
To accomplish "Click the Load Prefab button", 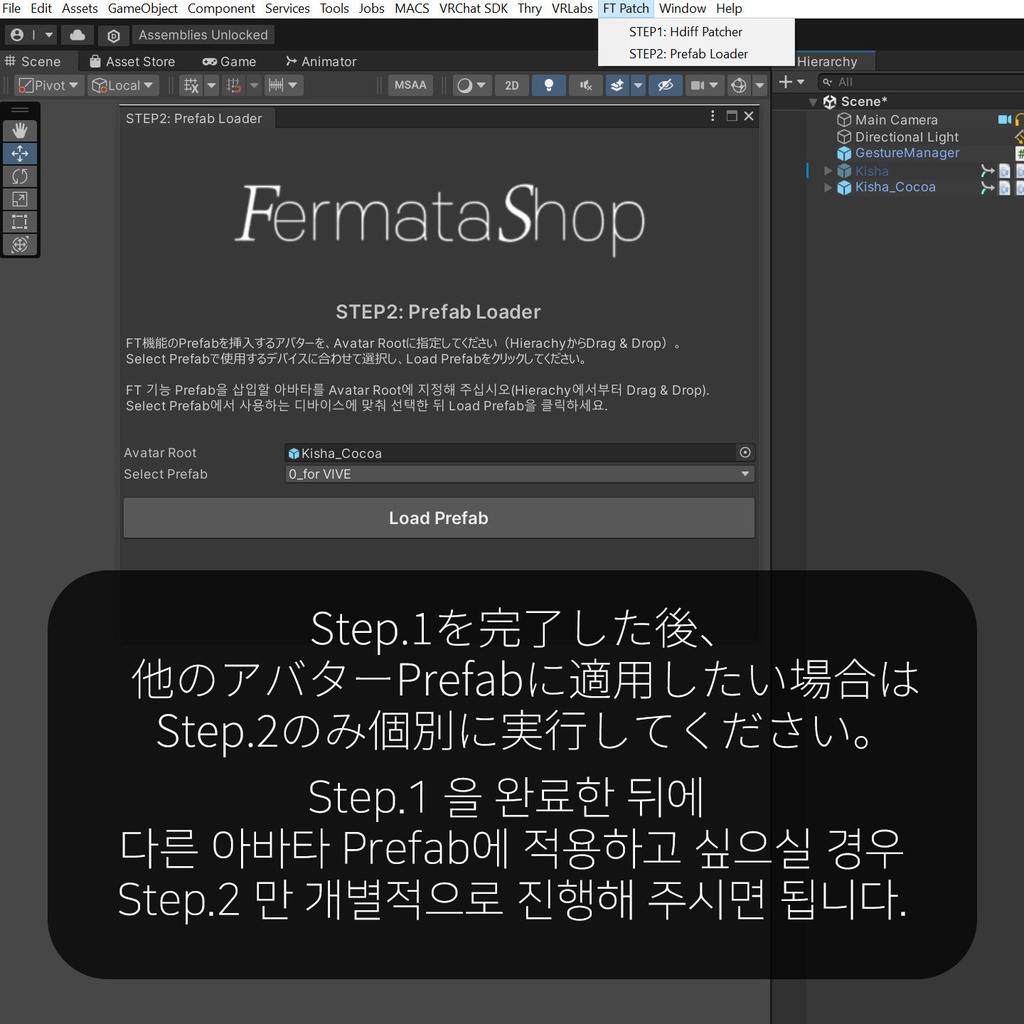I will [x=438, y=518].
